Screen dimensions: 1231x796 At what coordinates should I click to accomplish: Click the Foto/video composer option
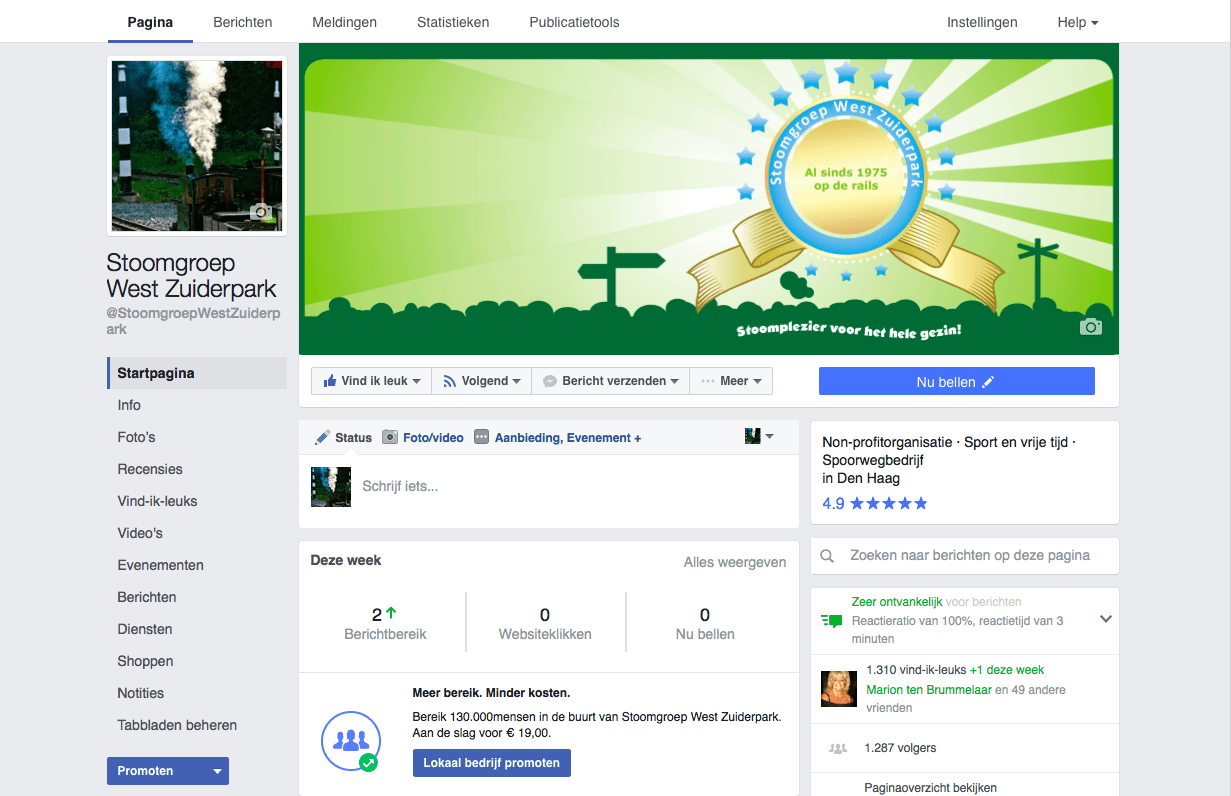click(423, 437)
